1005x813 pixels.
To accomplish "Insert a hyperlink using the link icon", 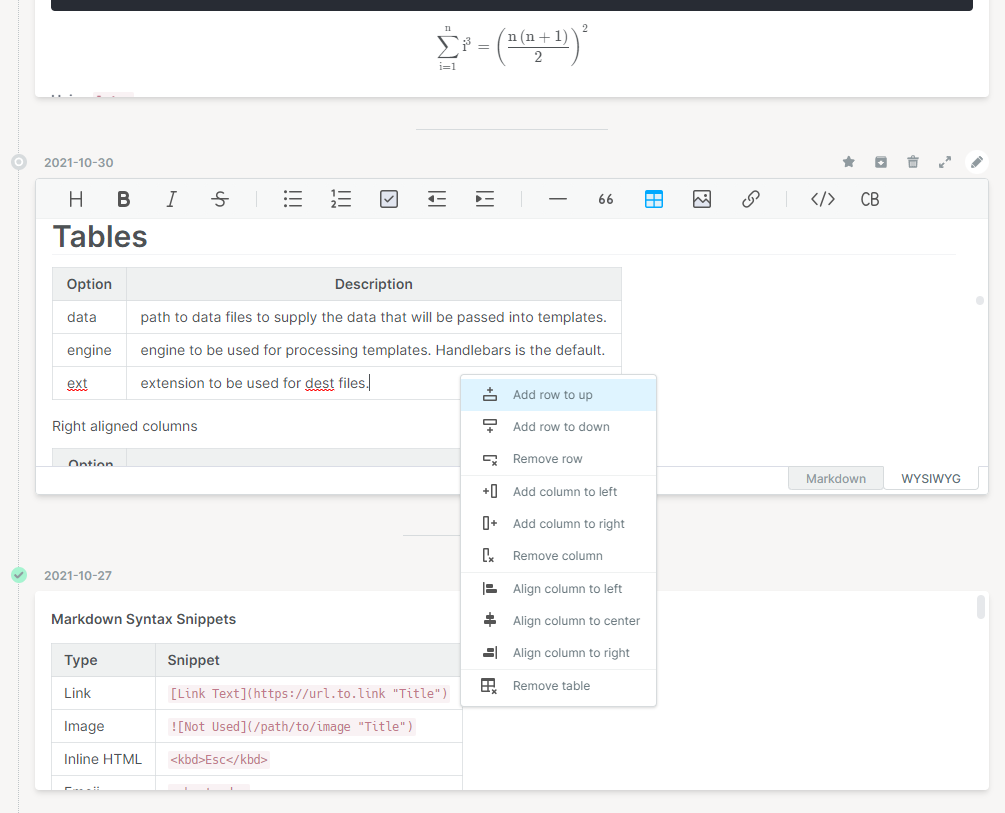I will click(751, 199).
